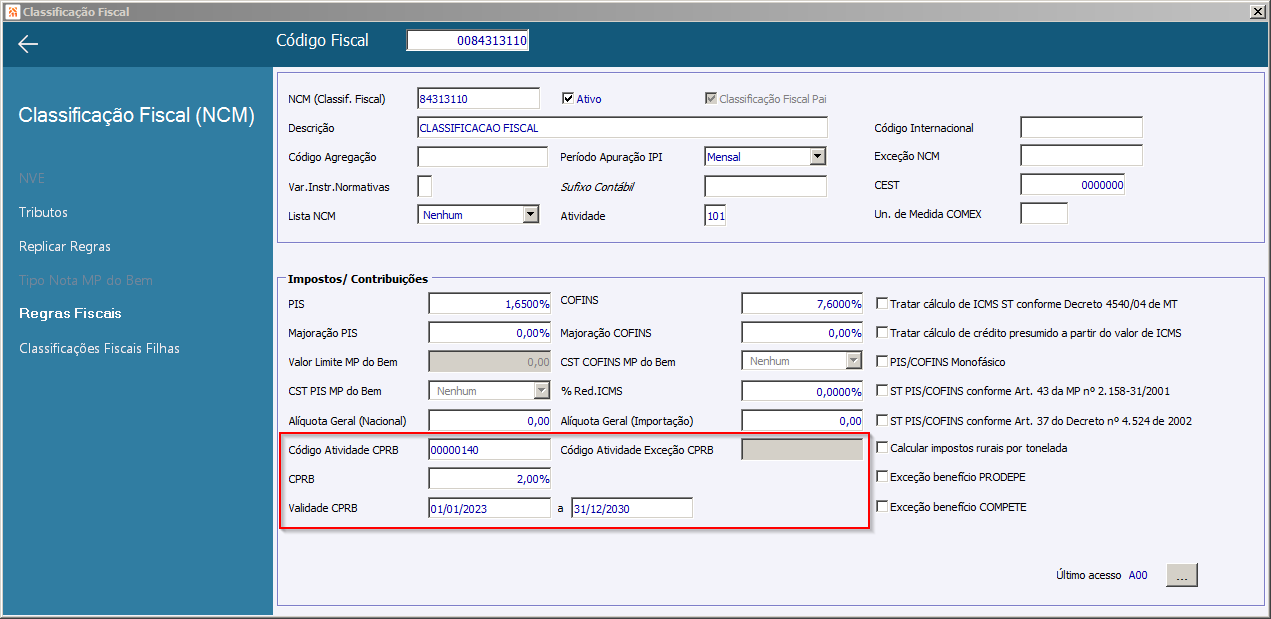Screen dimensions: 1271x619
Task: Click the Código Fiscal field
Action: coord(468,40)
